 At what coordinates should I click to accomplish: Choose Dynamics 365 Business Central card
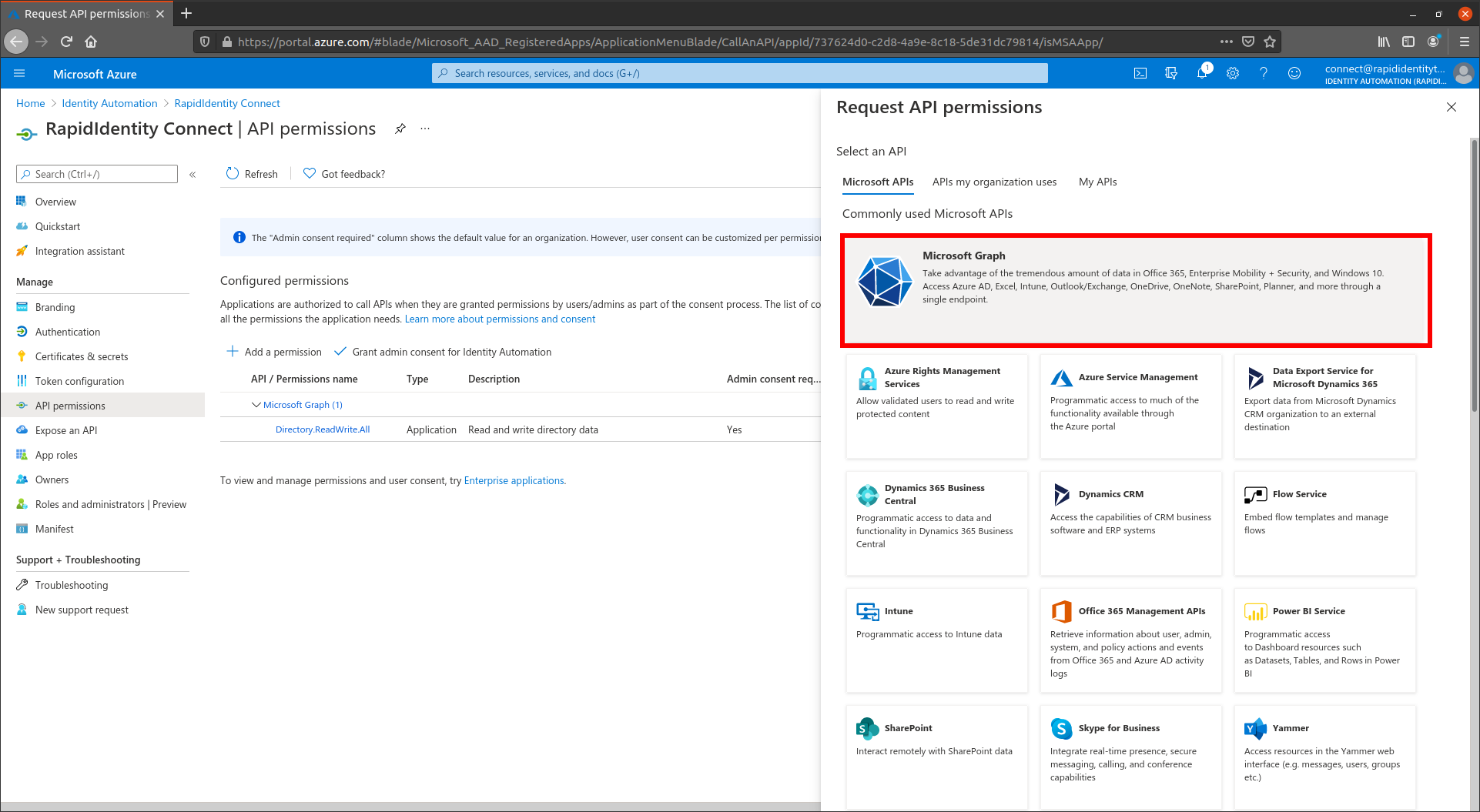click(x=936, y=523)
